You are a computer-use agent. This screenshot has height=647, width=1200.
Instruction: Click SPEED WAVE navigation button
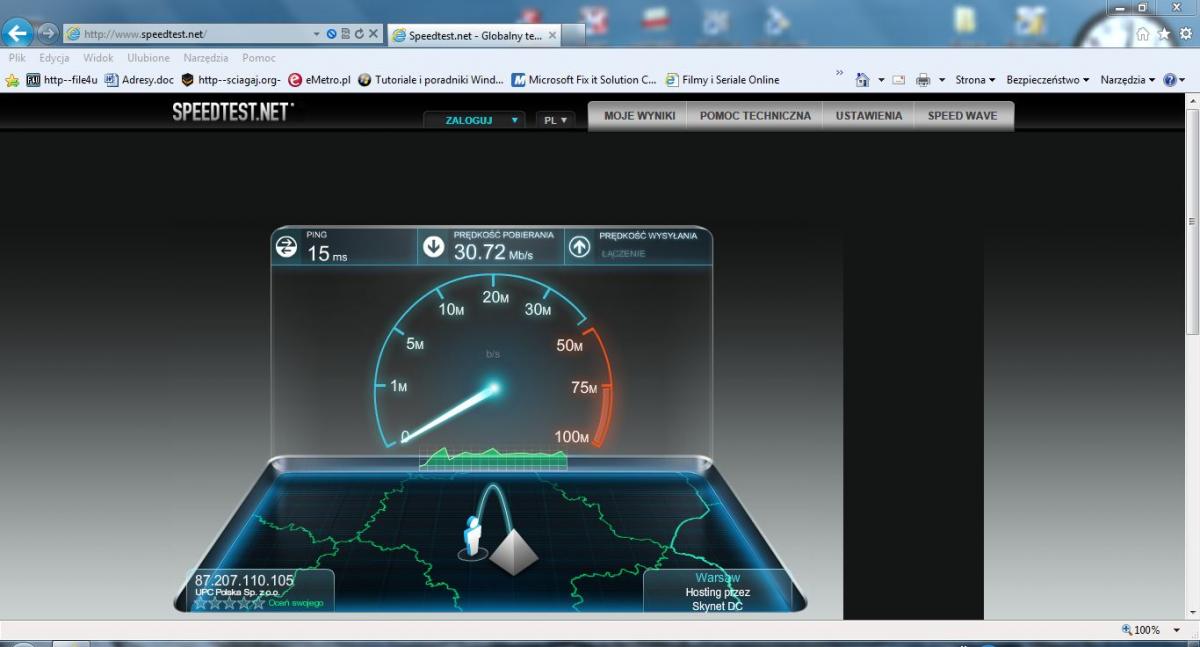(962, 116)
